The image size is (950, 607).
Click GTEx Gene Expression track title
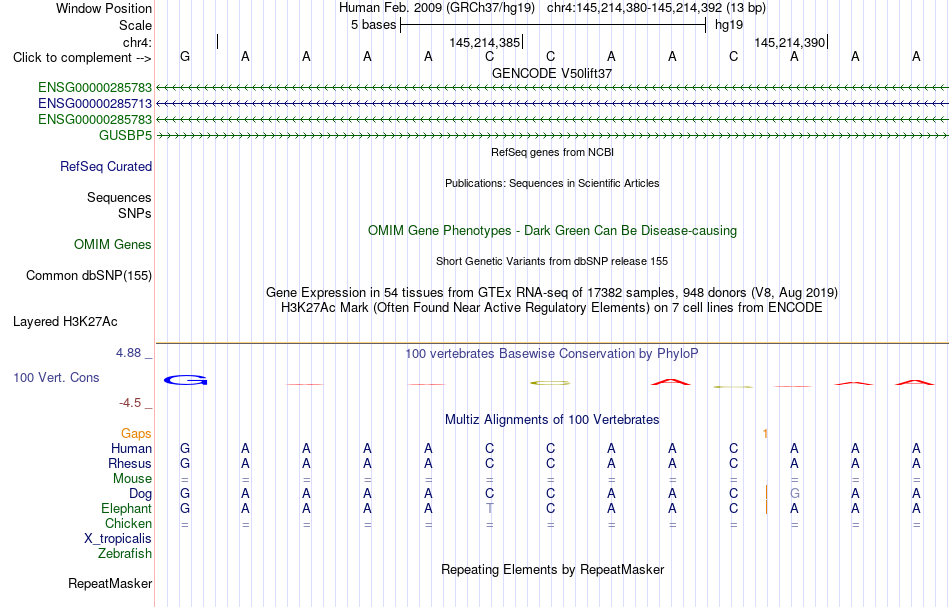[552, 293]
